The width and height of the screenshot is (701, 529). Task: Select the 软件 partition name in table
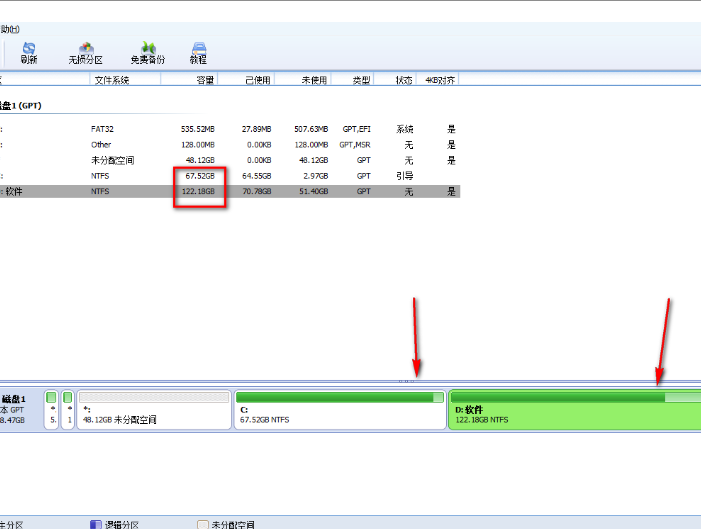click(x=14, y=192)
